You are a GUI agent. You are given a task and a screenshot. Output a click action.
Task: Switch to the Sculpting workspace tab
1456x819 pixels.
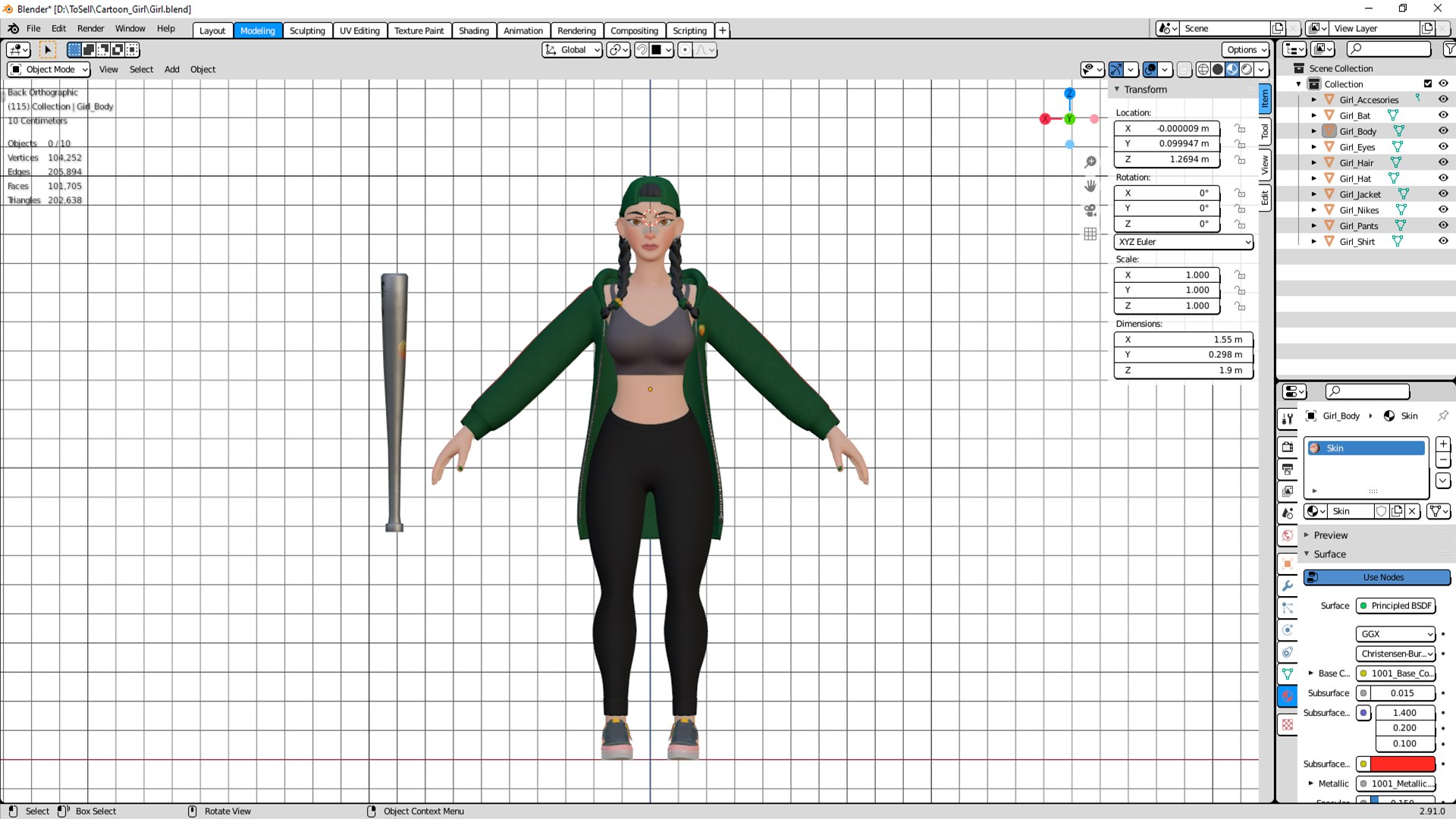[307, 30]
